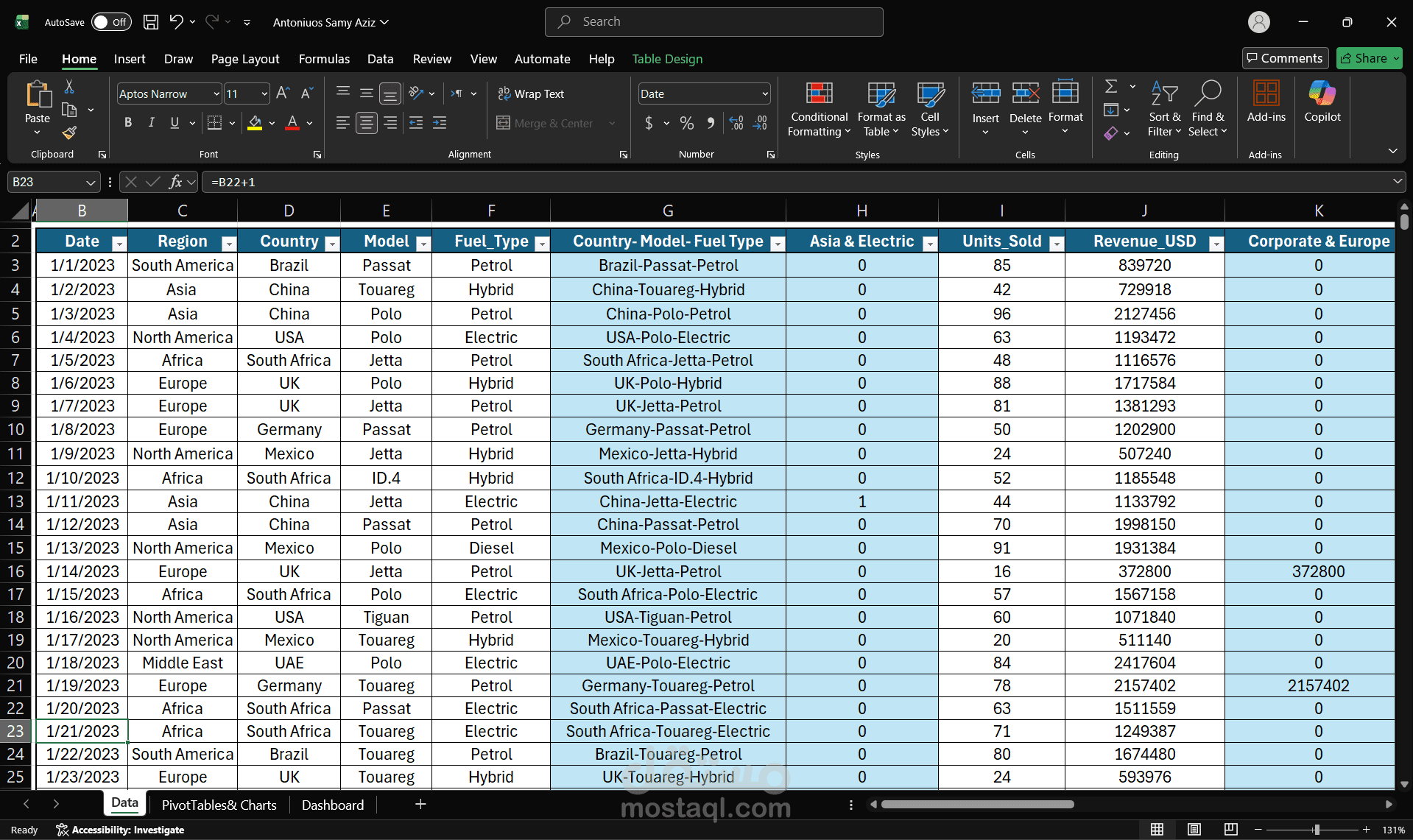Open the Number Format dropdown showing Date
Image resolution: width=1413 pixels, height=840 pixels.
(x=765, y=93)
